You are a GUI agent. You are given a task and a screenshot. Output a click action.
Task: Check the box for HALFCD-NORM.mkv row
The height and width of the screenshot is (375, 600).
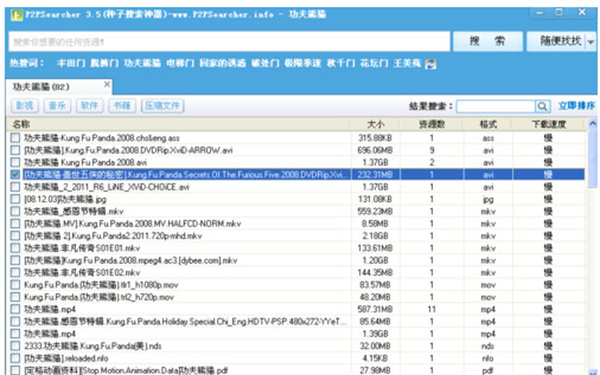(15, 223)
